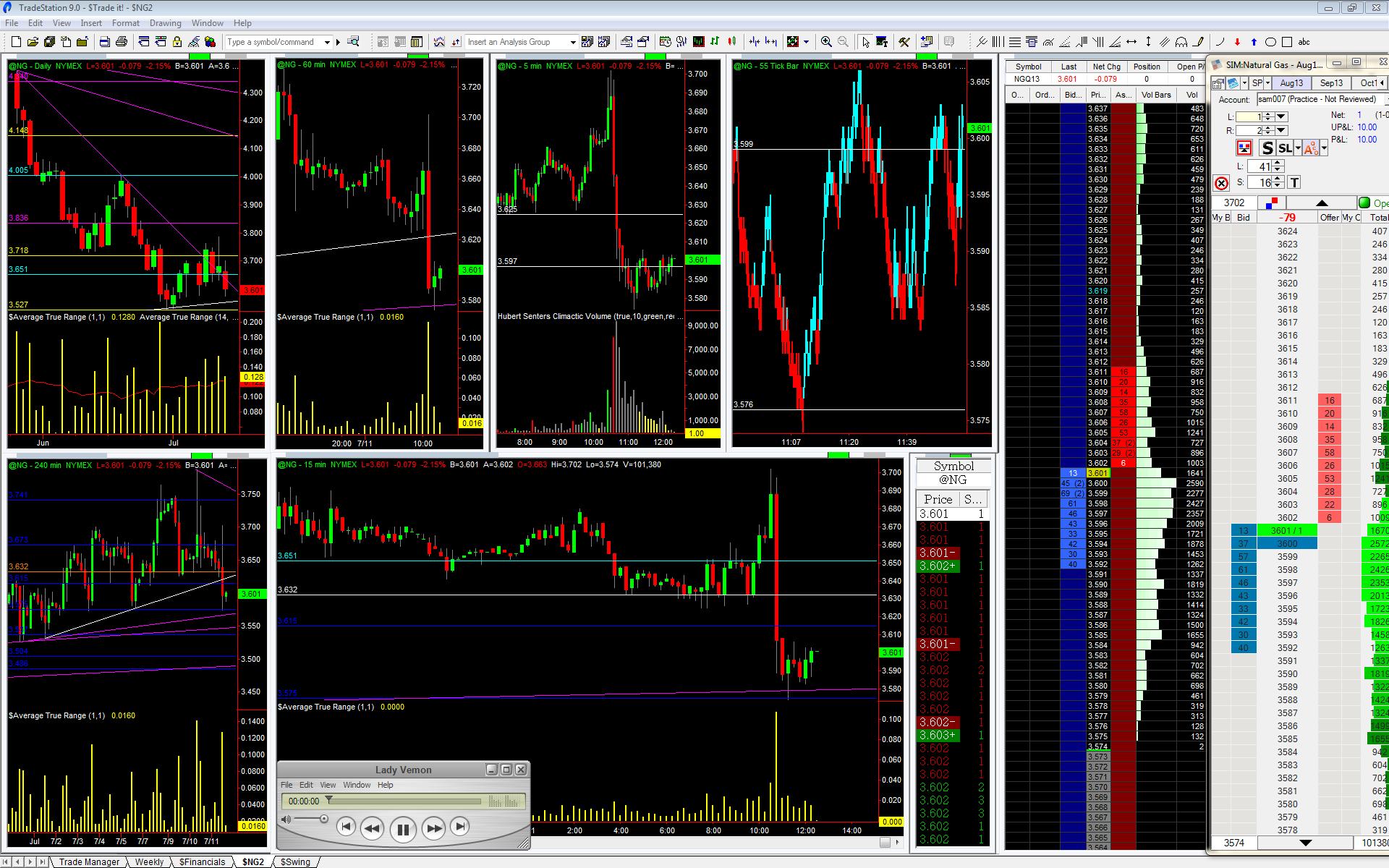The width and height of the screenshot is (1389, 868).
Task: Click the up-triangle recenter button in Matrix
Action: [1322, 203]
